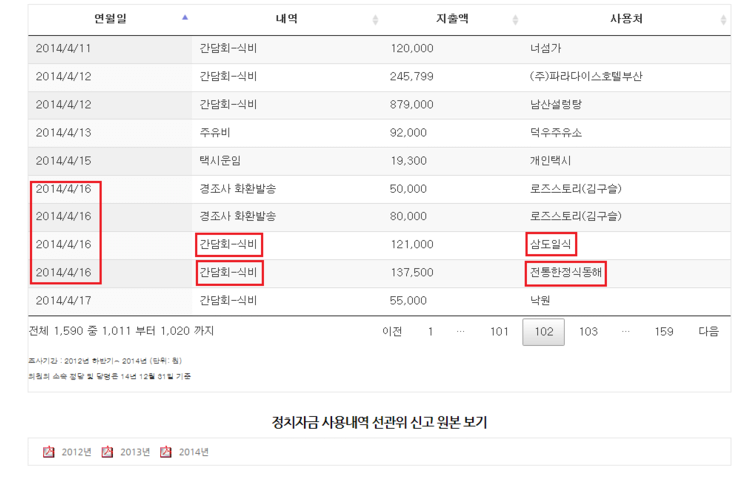Click the 2012년 report link text
Screen dimensions: 732x488
tap(76, 452)
